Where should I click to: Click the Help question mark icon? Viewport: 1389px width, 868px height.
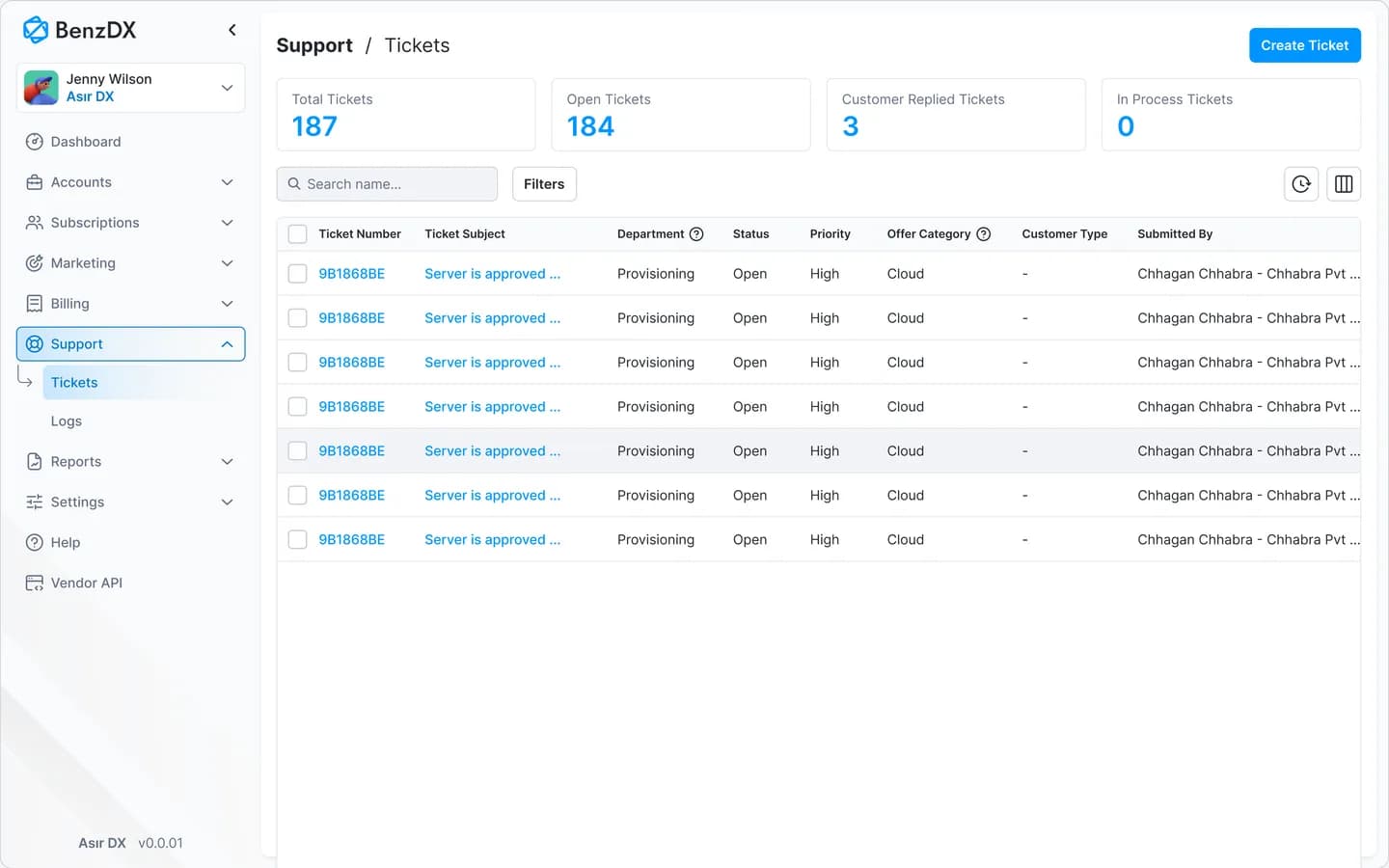point(34,543)
